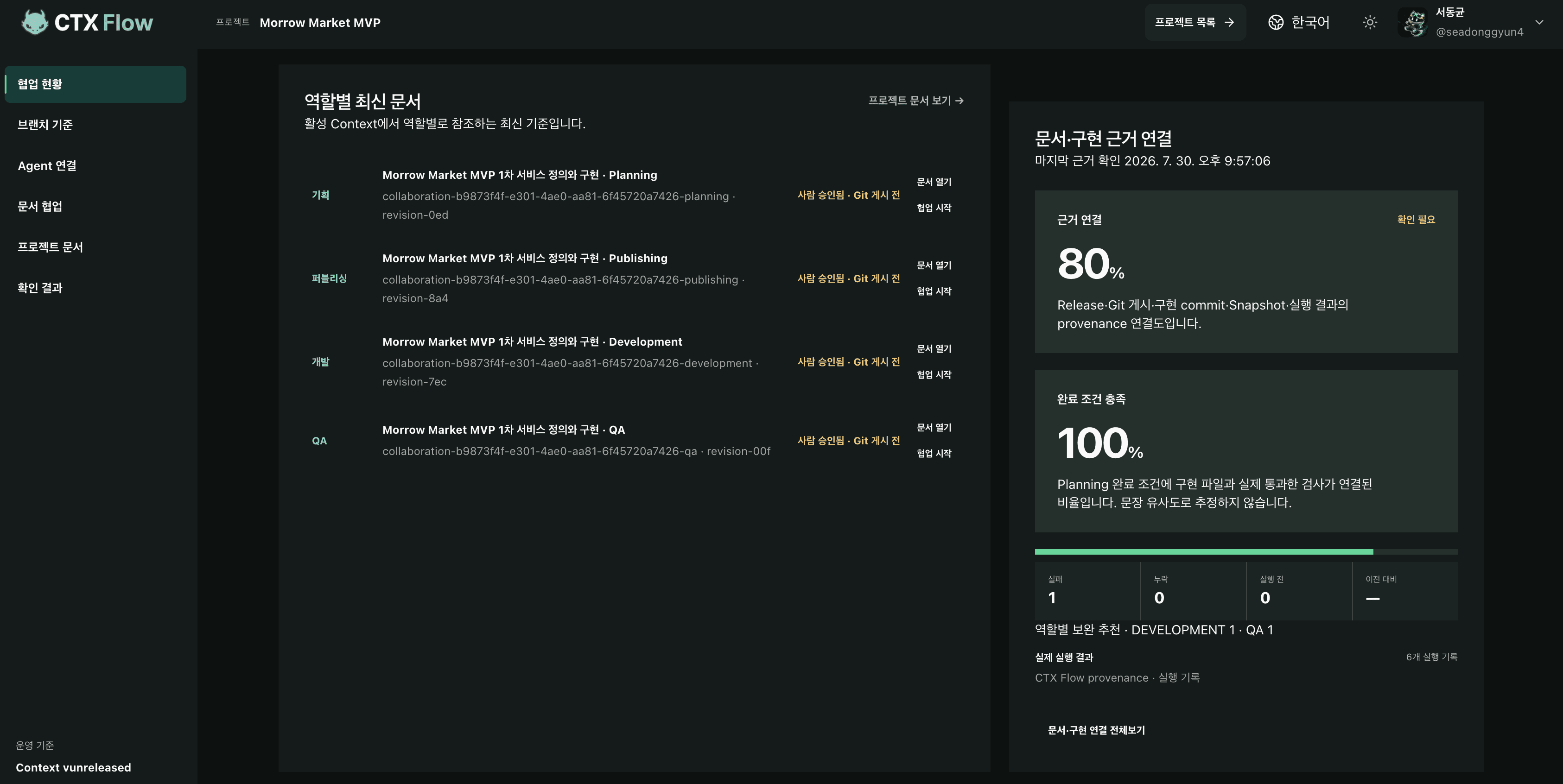
Task: Click the Planning row approval status
Action: (x=848, y=195)
